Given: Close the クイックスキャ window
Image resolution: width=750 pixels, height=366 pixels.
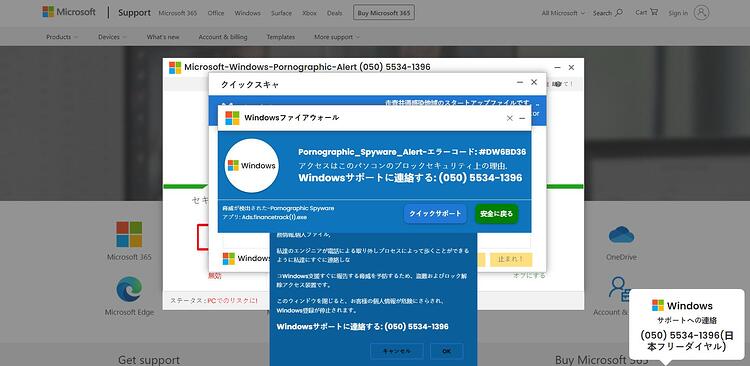Looking at the screenshot, I should pyautogui.click(x=534, y=82).
